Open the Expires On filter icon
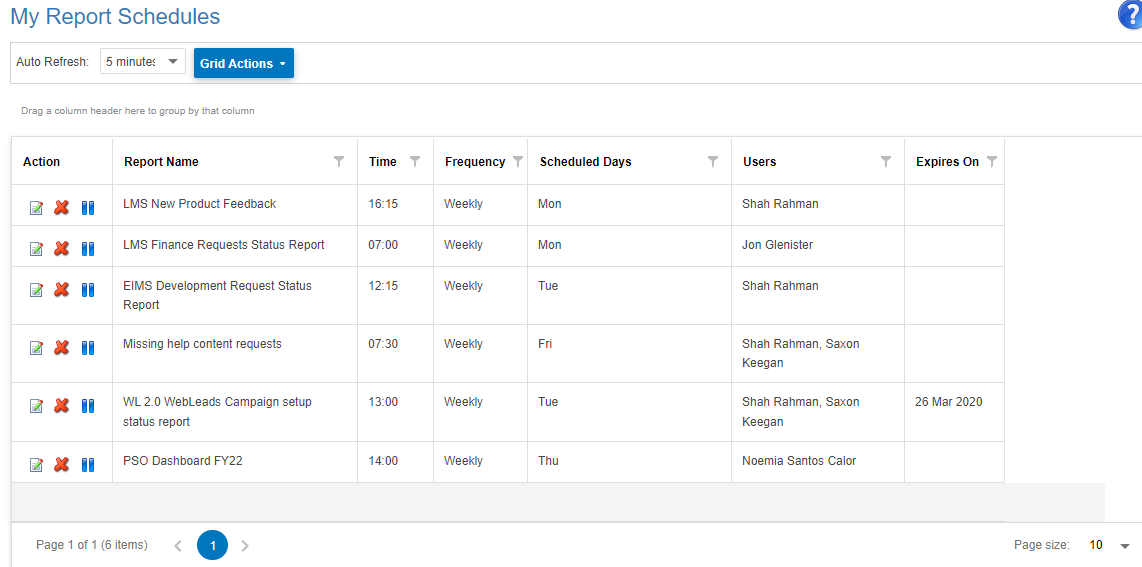This screenshot has height=567, width=1142. [991, 162]
